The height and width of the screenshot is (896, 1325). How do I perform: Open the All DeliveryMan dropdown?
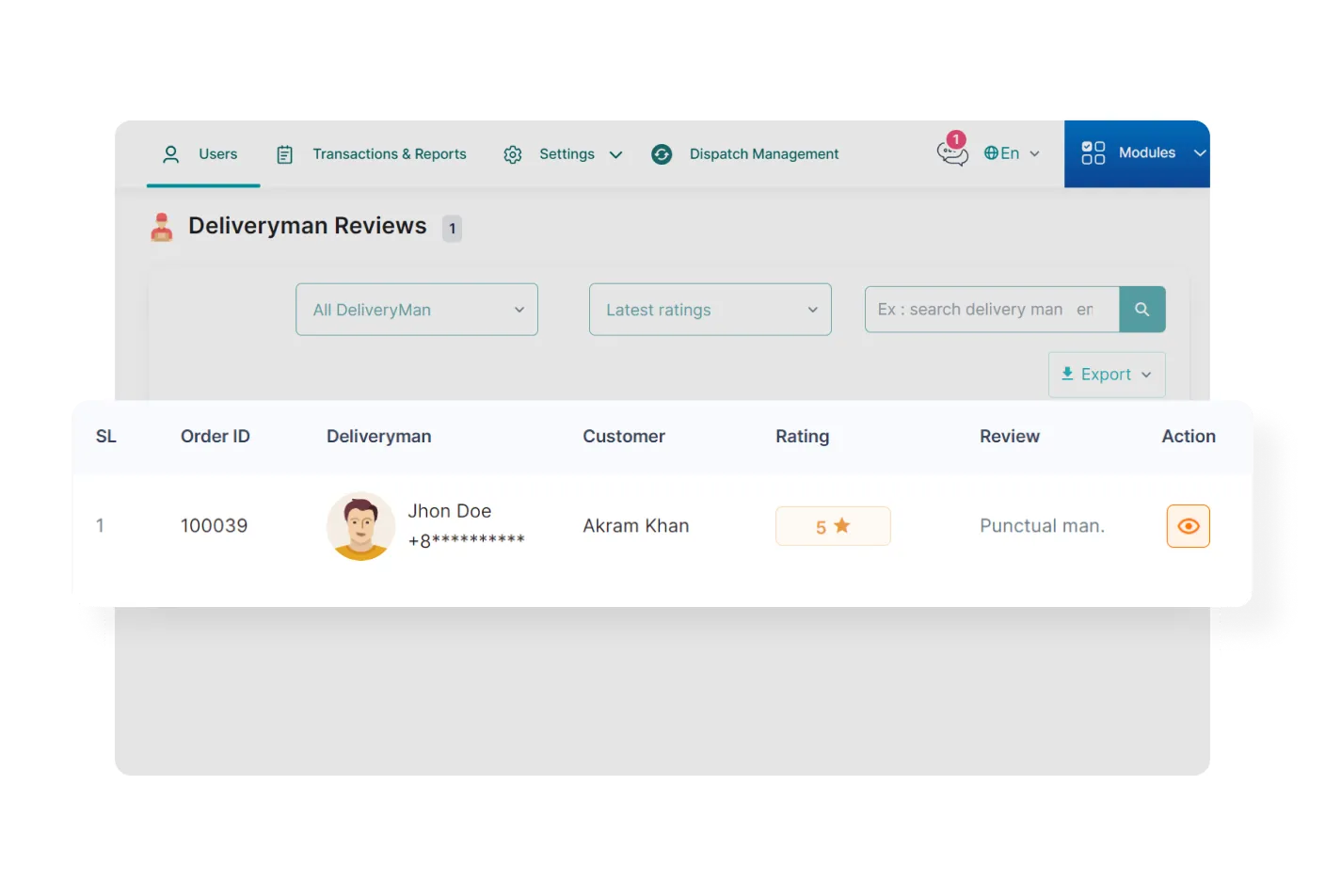tap(417, 310)
